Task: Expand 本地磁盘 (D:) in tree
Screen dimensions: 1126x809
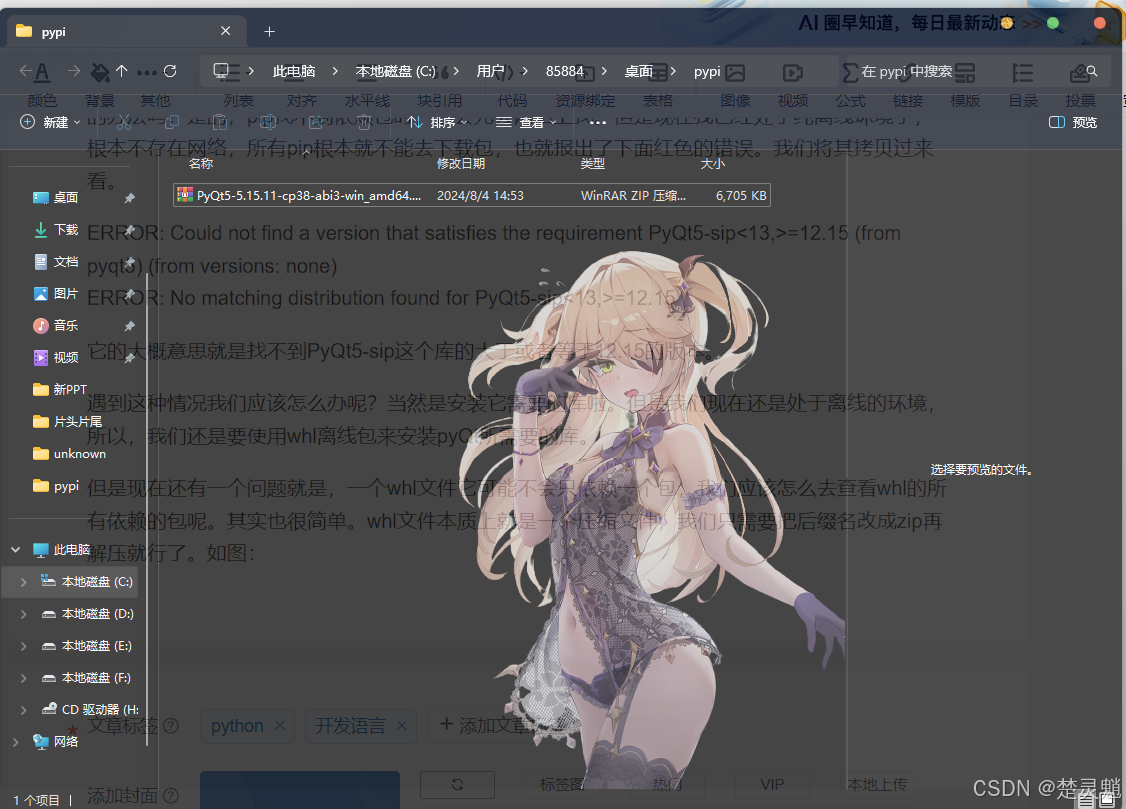Action: [23, 614]
